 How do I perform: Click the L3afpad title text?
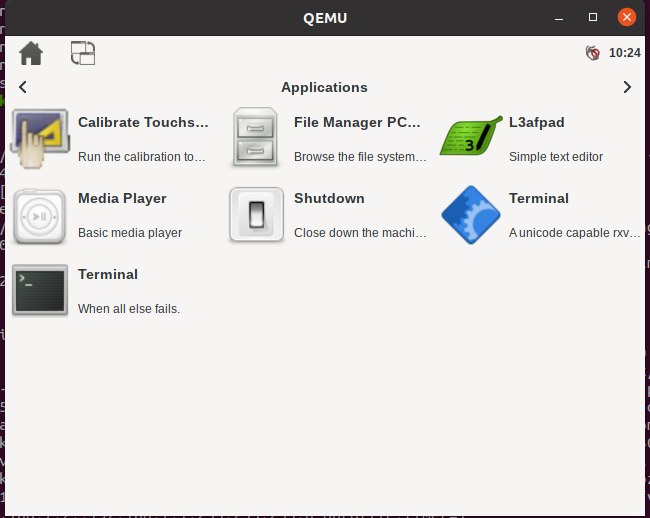(536, 122)
